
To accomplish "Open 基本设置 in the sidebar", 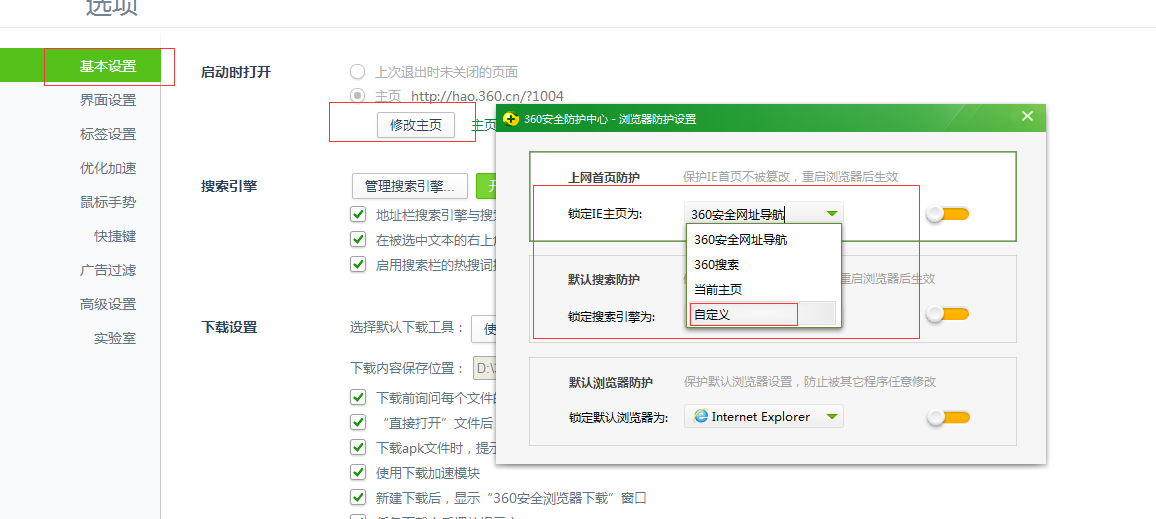I will (108, 66).
